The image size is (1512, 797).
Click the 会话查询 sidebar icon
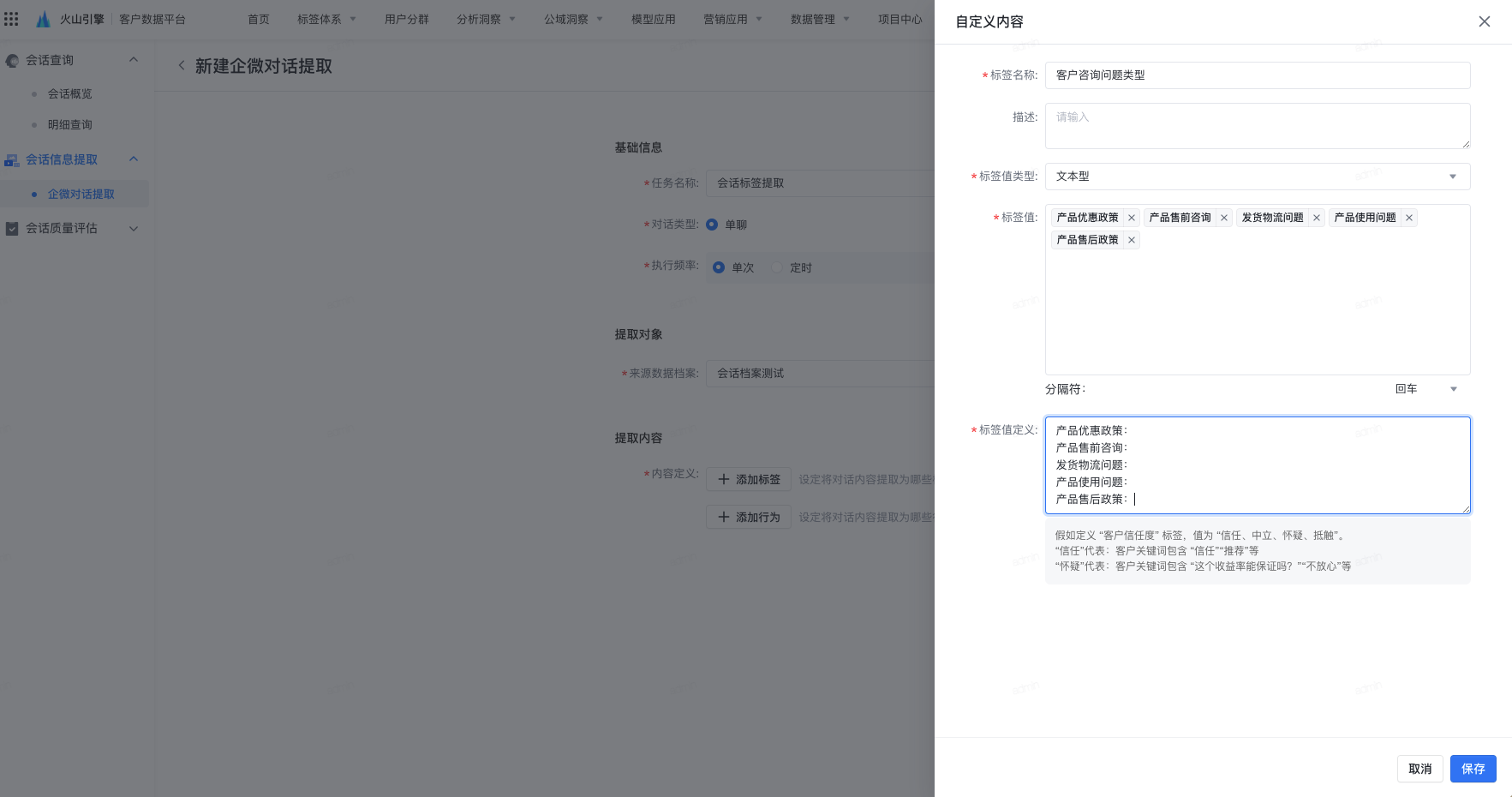tap(12, 61)
